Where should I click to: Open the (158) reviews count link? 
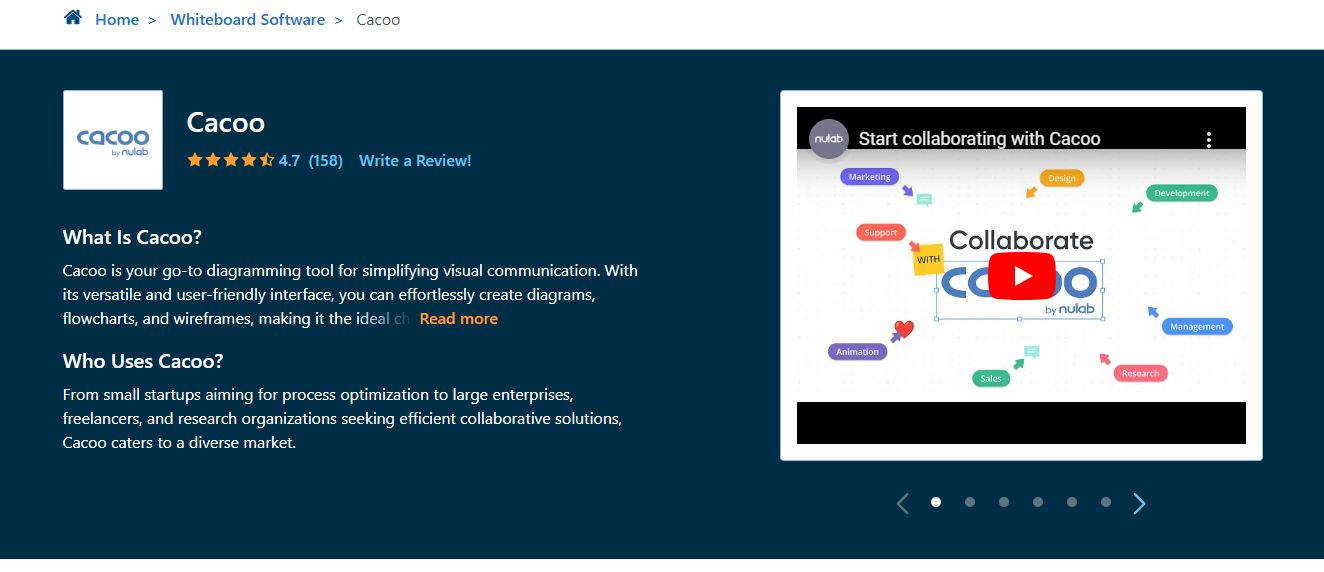tap(325, 160)
